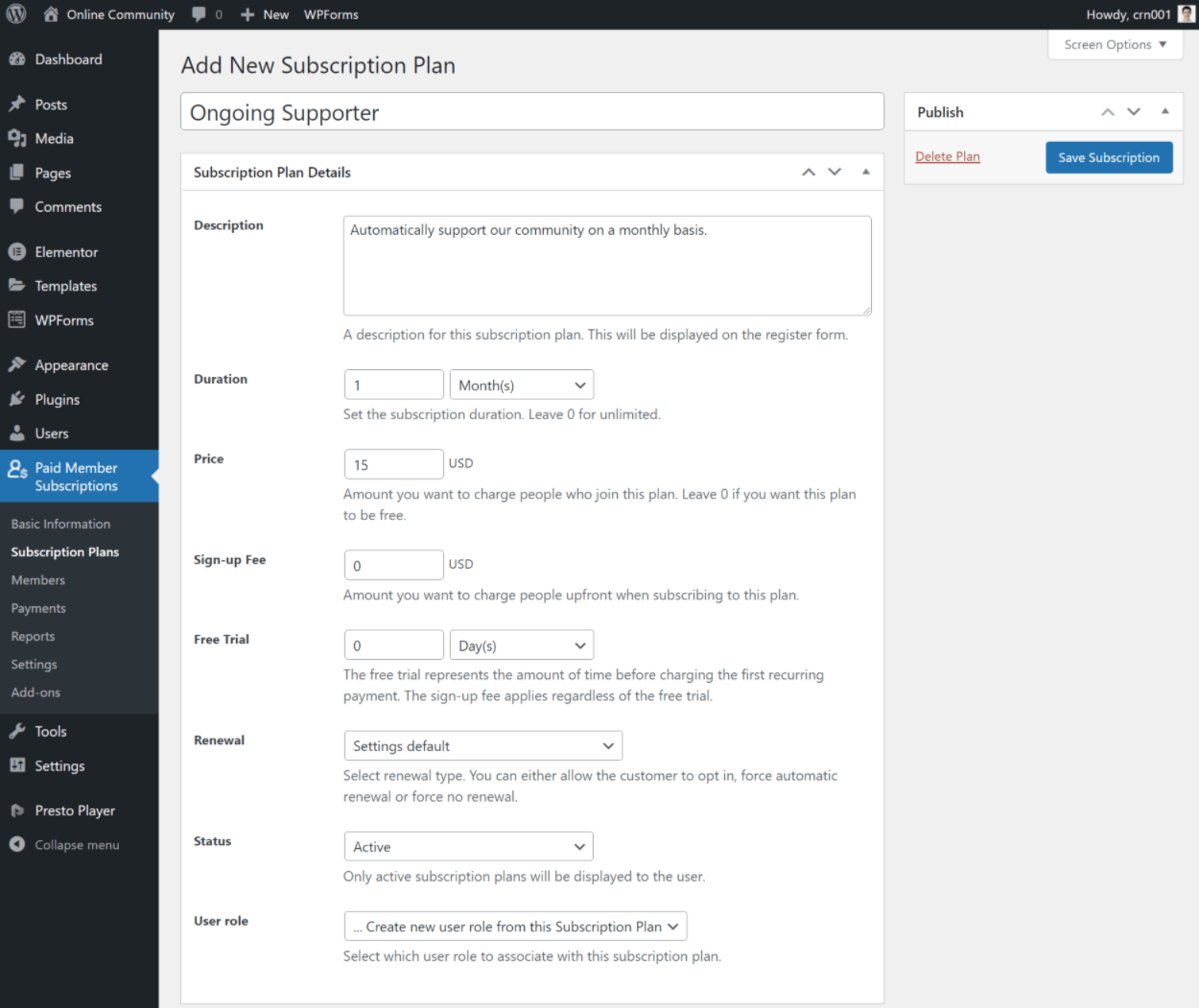1199x1008 pixels.
Task: Click the Pages icon in sidebar
Action: [17, 173]
